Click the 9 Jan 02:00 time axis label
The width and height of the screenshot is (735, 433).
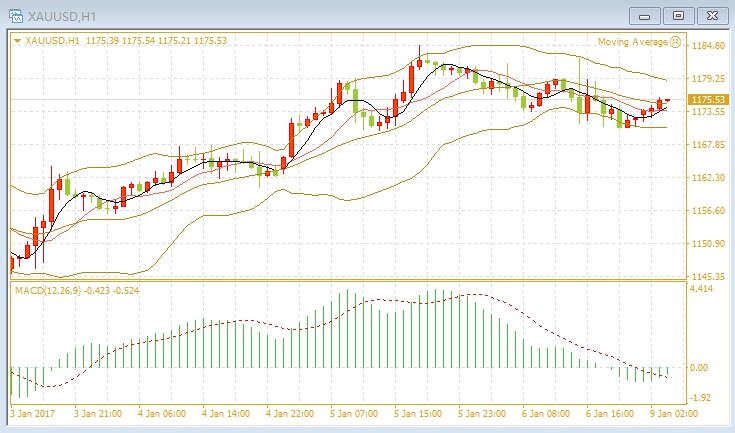(x=674, y=414)
